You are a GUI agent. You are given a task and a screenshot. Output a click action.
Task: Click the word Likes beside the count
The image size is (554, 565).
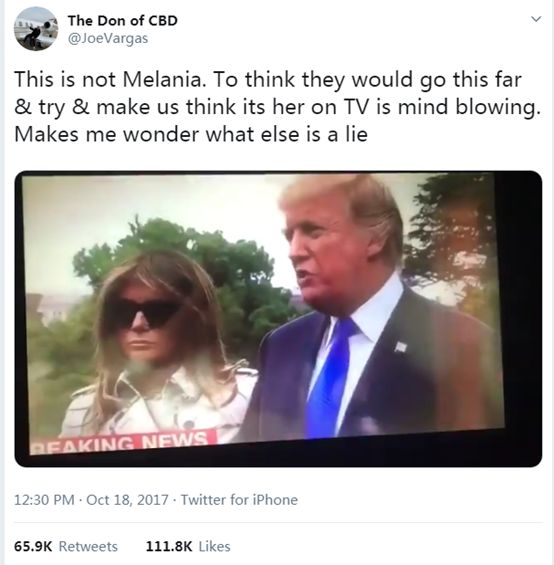214,546
